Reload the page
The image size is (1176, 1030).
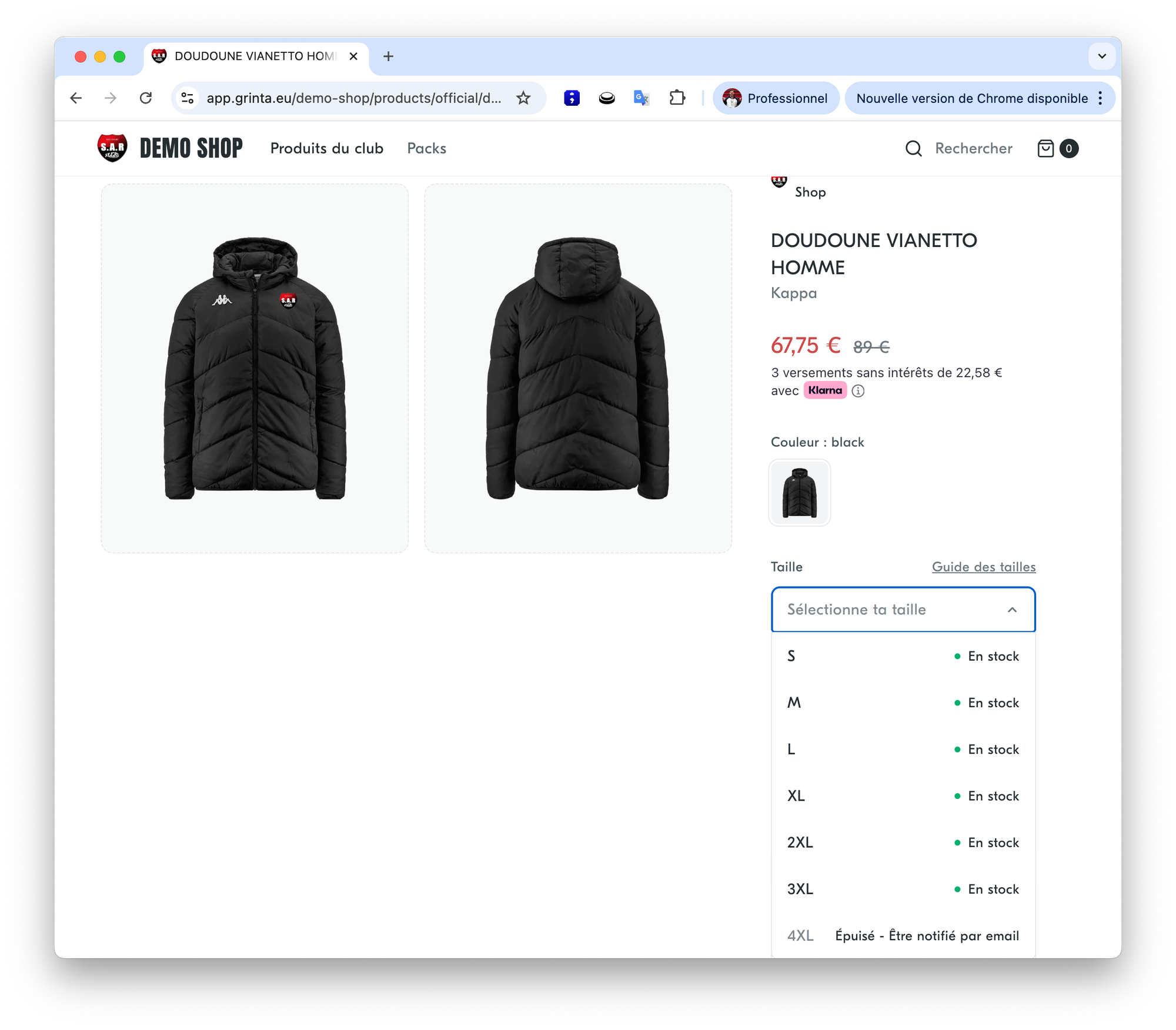click(x=146, y=98)
